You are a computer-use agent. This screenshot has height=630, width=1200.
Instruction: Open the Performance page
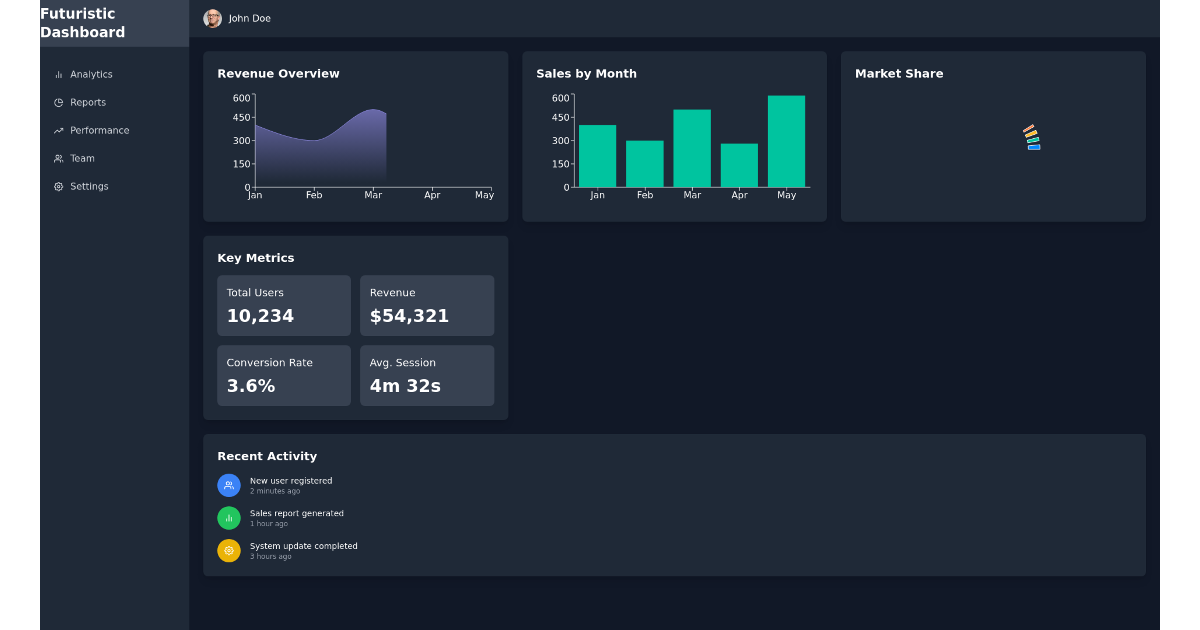pos(98,130)
